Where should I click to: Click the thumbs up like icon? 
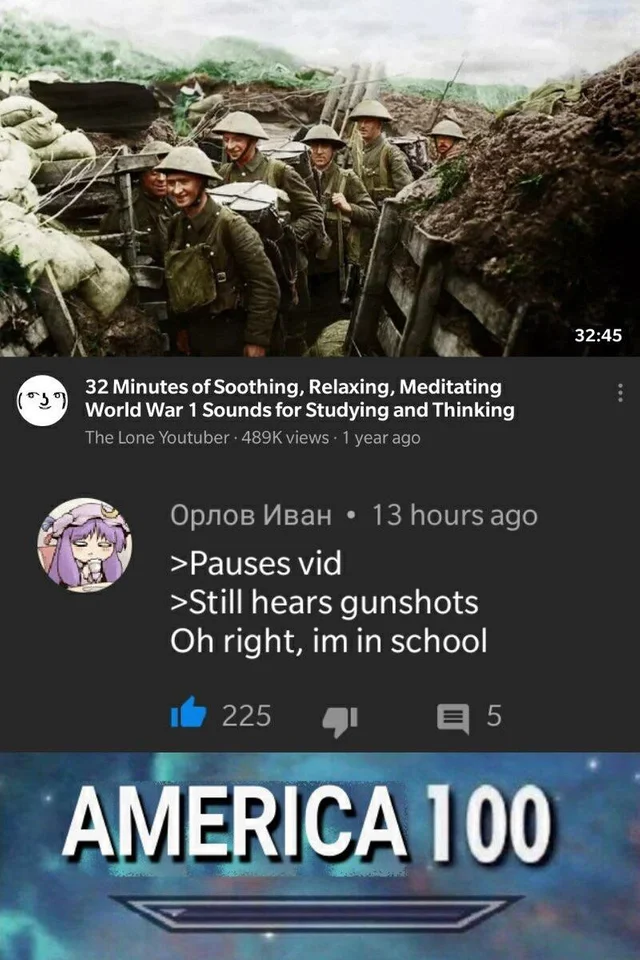click(x=188, y=712)
